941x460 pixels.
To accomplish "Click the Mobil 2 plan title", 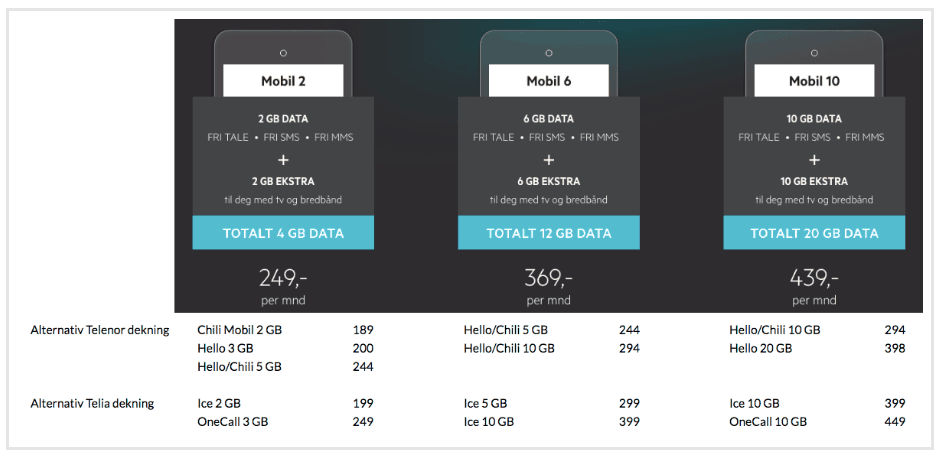I will pos(283,81).
